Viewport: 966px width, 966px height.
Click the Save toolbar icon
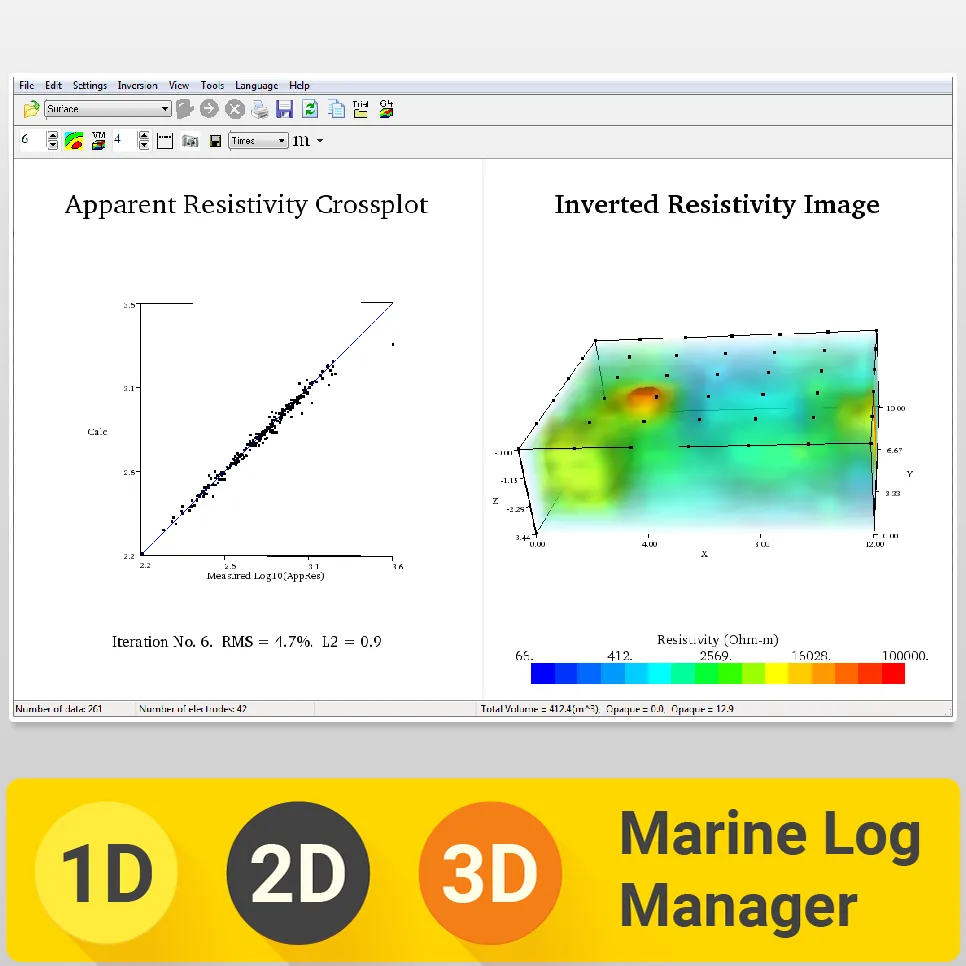pyautogui.click(x=286, y=110)
